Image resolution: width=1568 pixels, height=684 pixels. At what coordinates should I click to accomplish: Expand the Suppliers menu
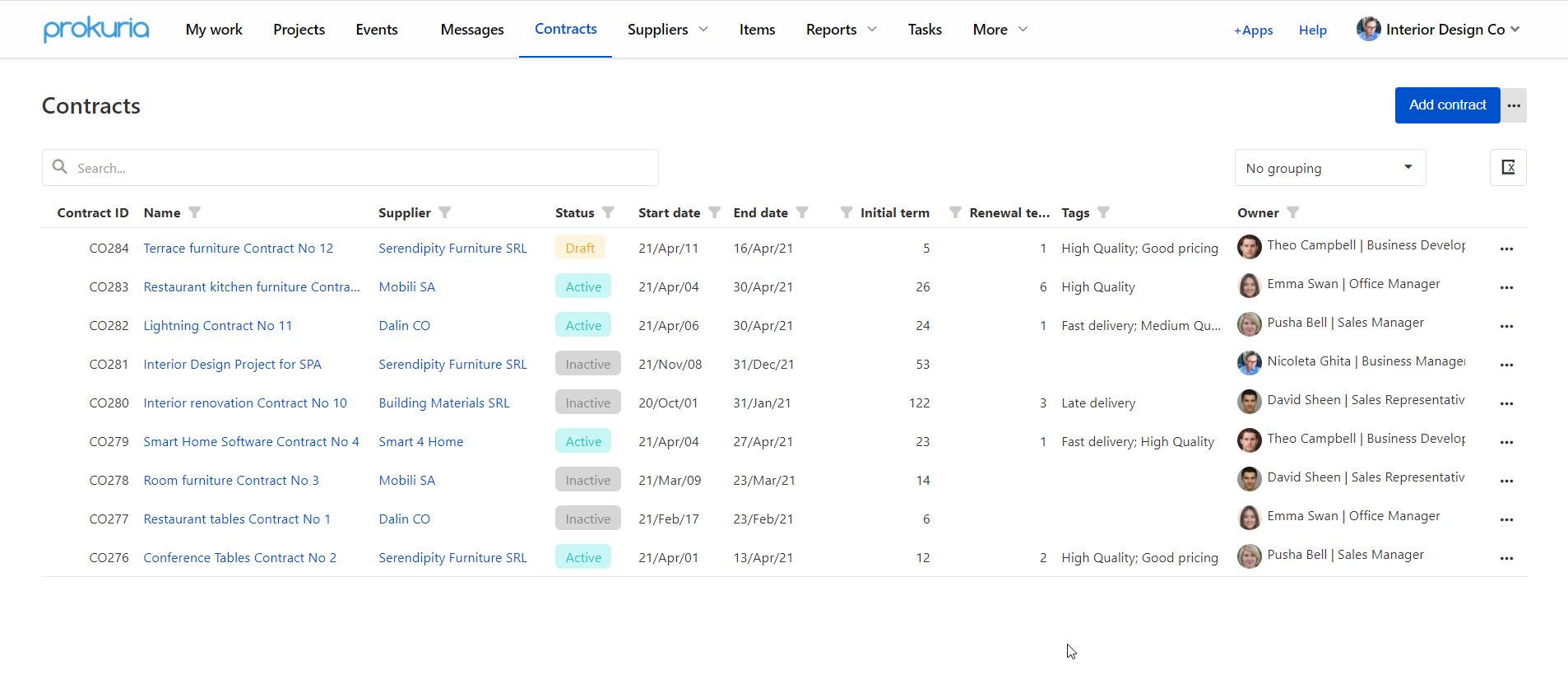[x=667, y=30]
